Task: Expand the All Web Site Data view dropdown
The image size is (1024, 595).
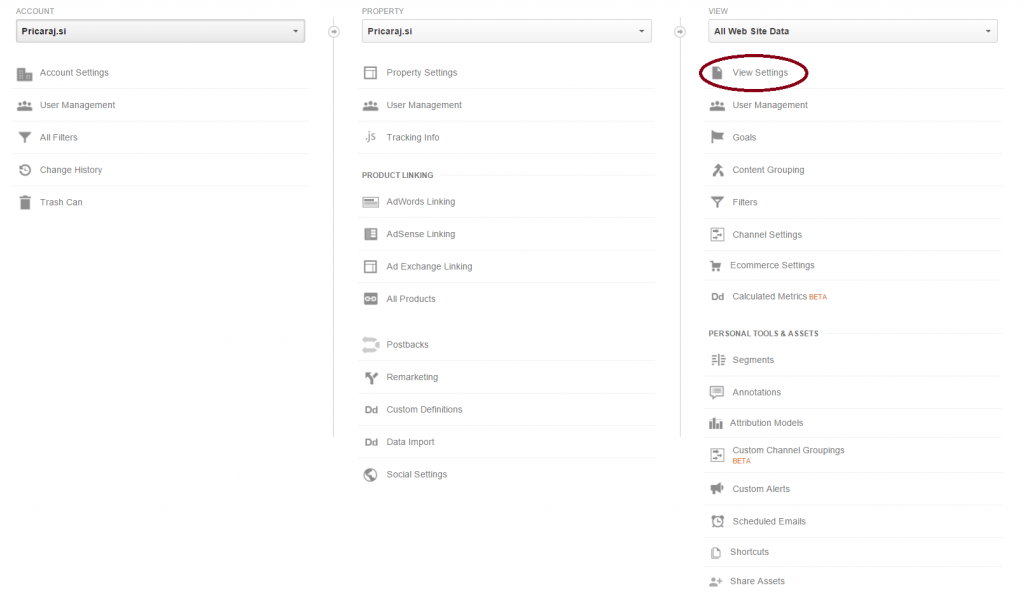Action: tap(852, 32)
